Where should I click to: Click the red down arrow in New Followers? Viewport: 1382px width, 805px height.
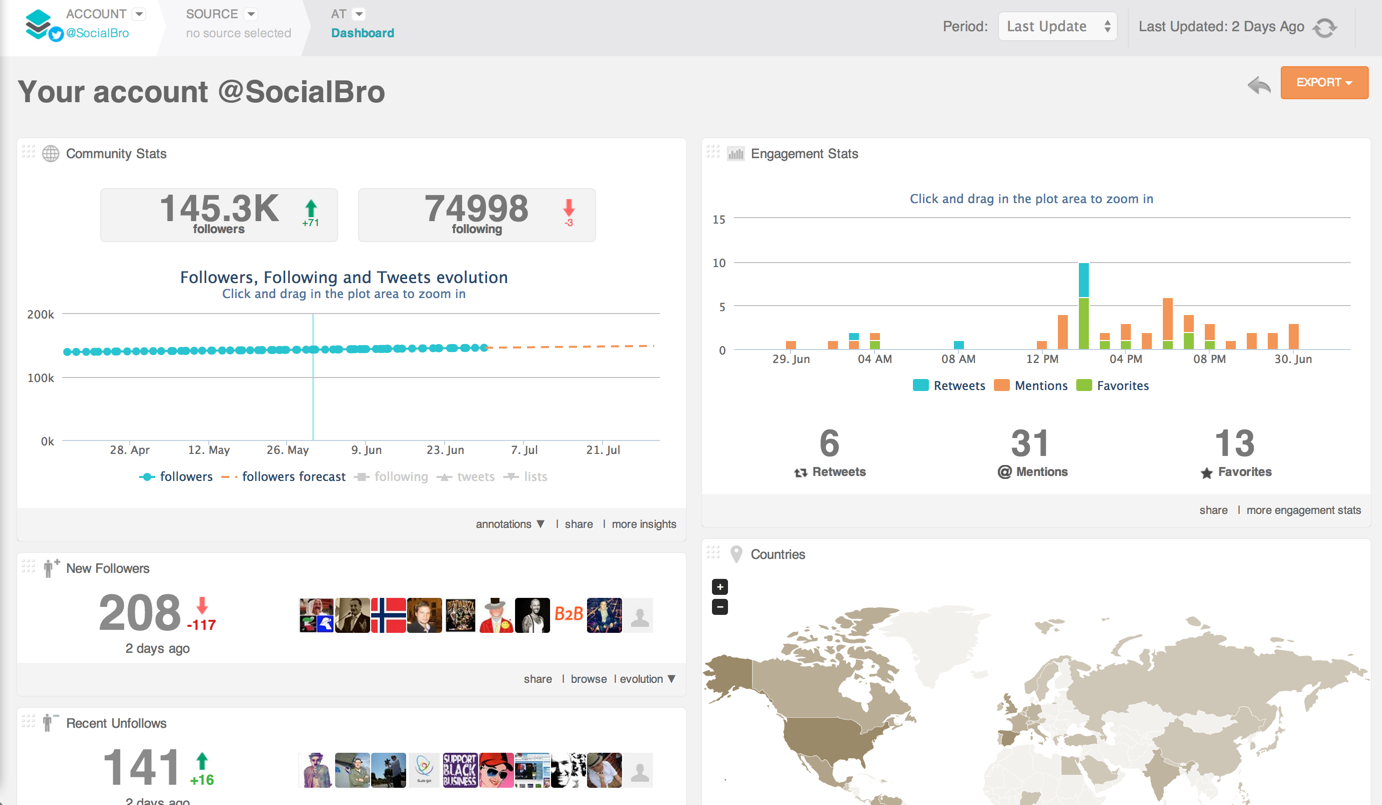click(202, 606)
